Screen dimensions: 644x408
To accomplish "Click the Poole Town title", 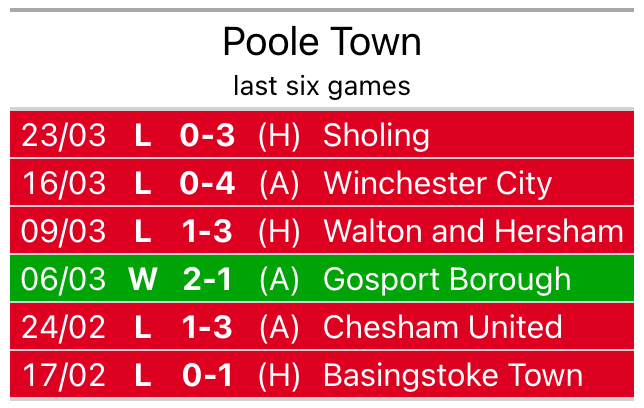I will coord(322,42).
